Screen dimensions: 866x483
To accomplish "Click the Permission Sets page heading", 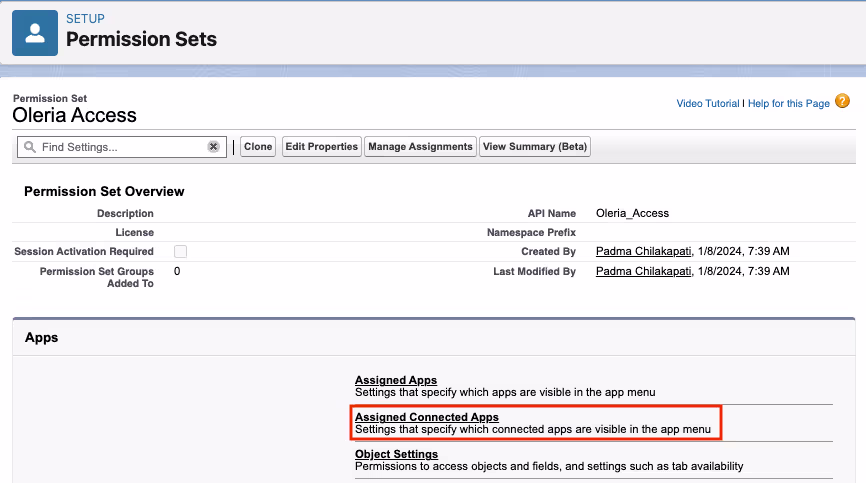I will (x=141, y=39).
